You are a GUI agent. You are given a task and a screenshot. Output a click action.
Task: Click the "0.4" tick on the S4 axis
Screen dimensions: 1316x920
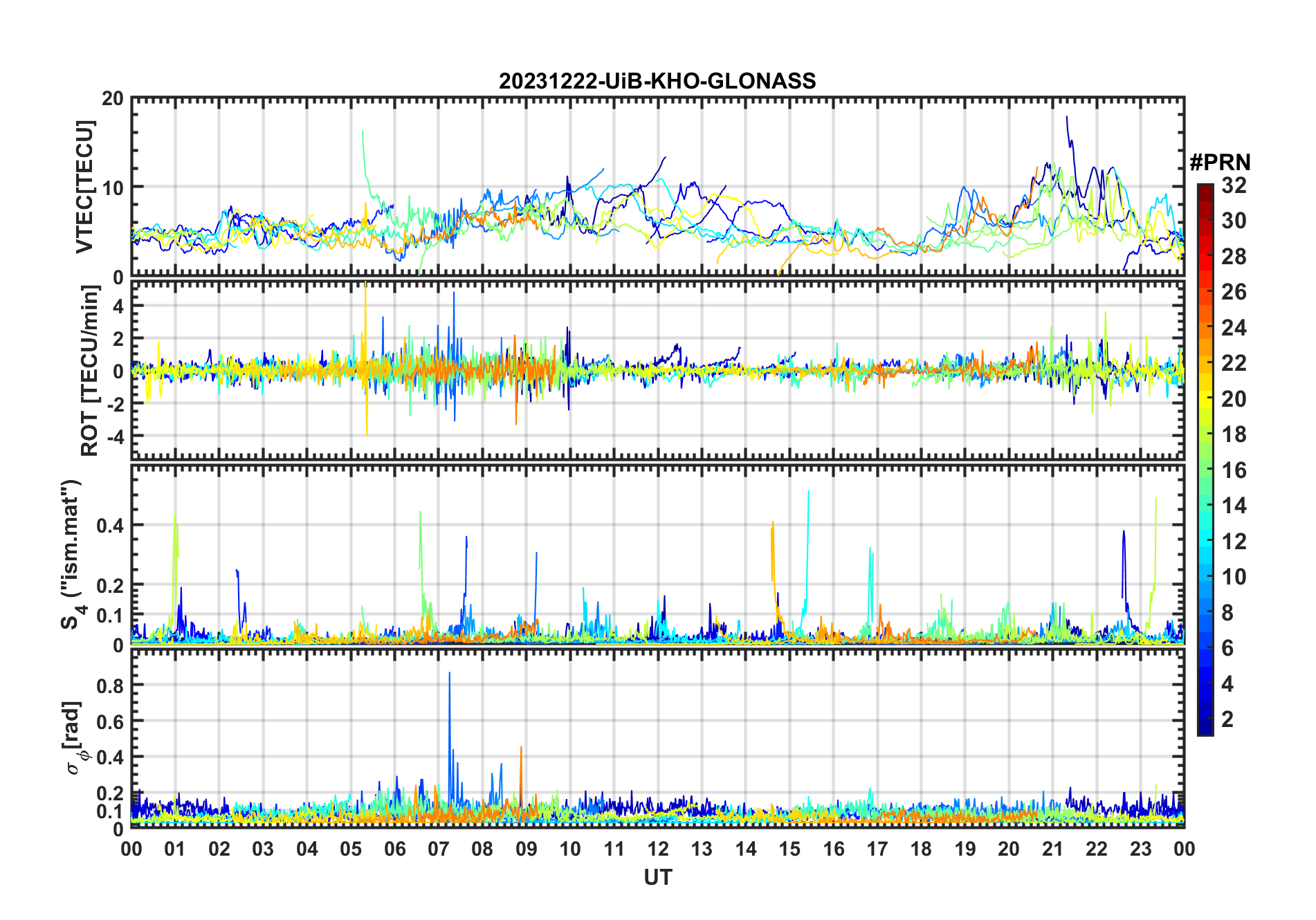pos(110,526)
